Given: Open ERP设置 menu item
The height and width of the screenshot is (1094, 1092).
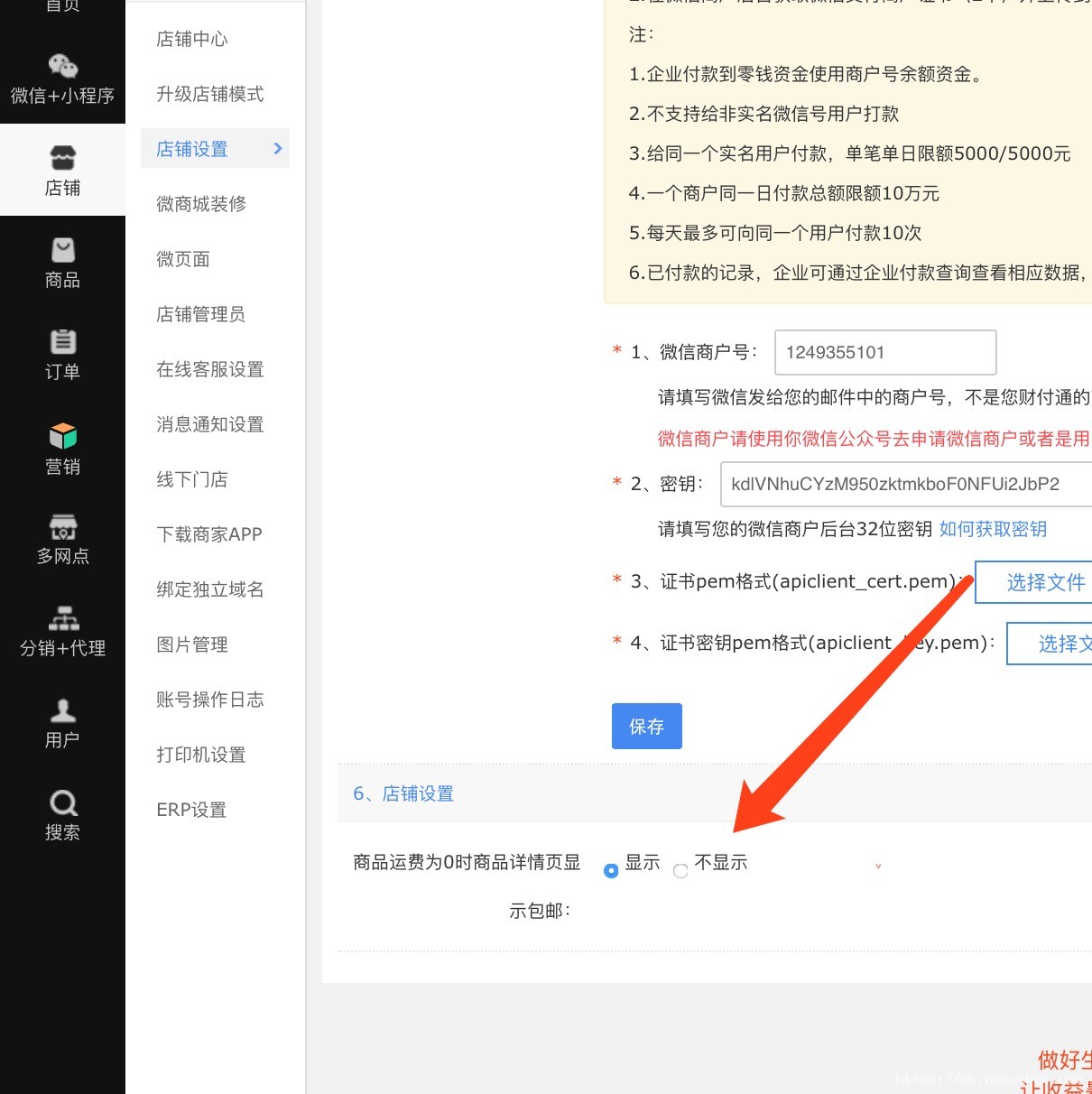Looking at the screenshot, I should (191, 810).
